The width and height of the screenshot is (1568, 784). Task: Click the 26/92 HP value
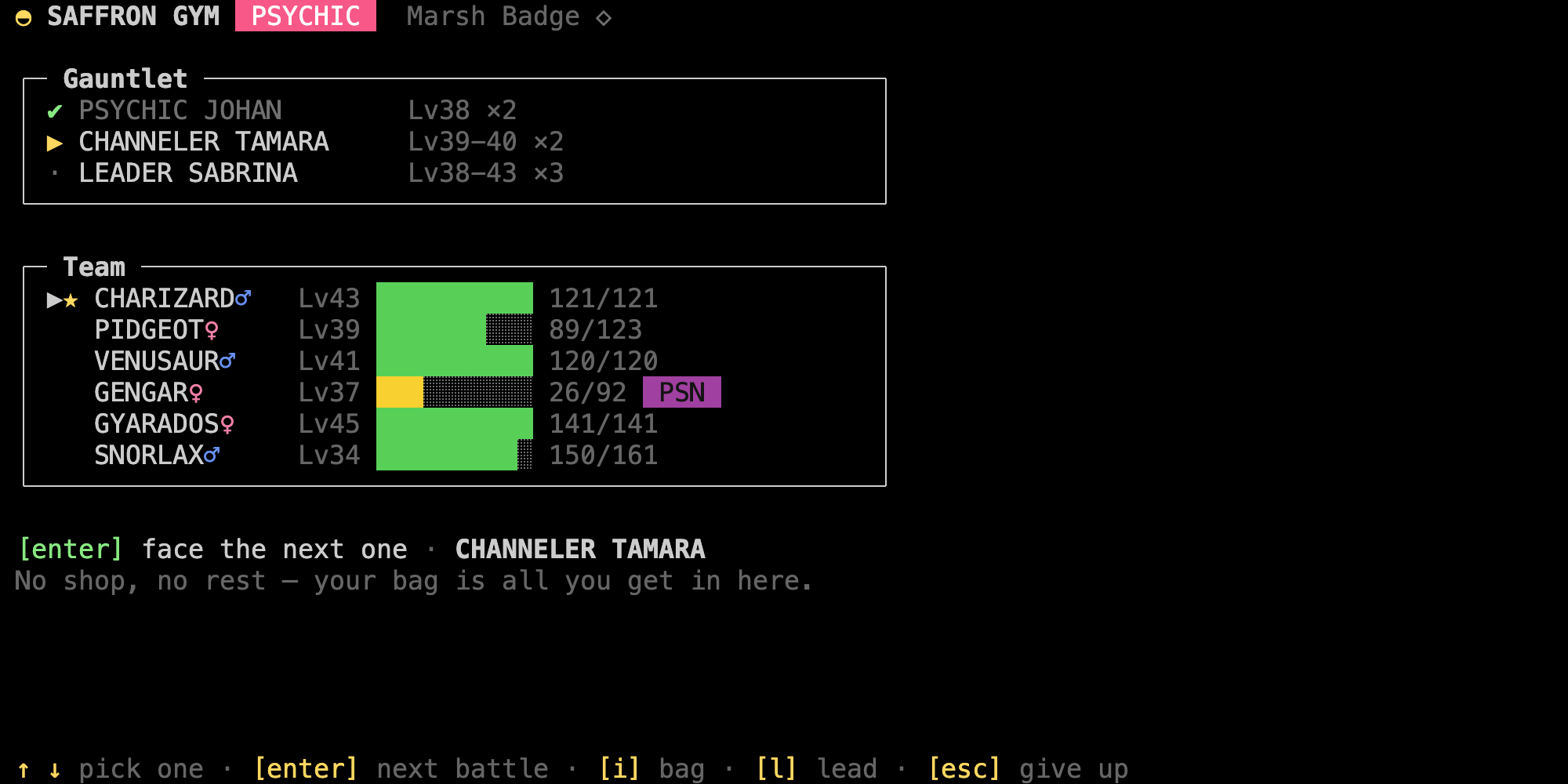point(588,393)
